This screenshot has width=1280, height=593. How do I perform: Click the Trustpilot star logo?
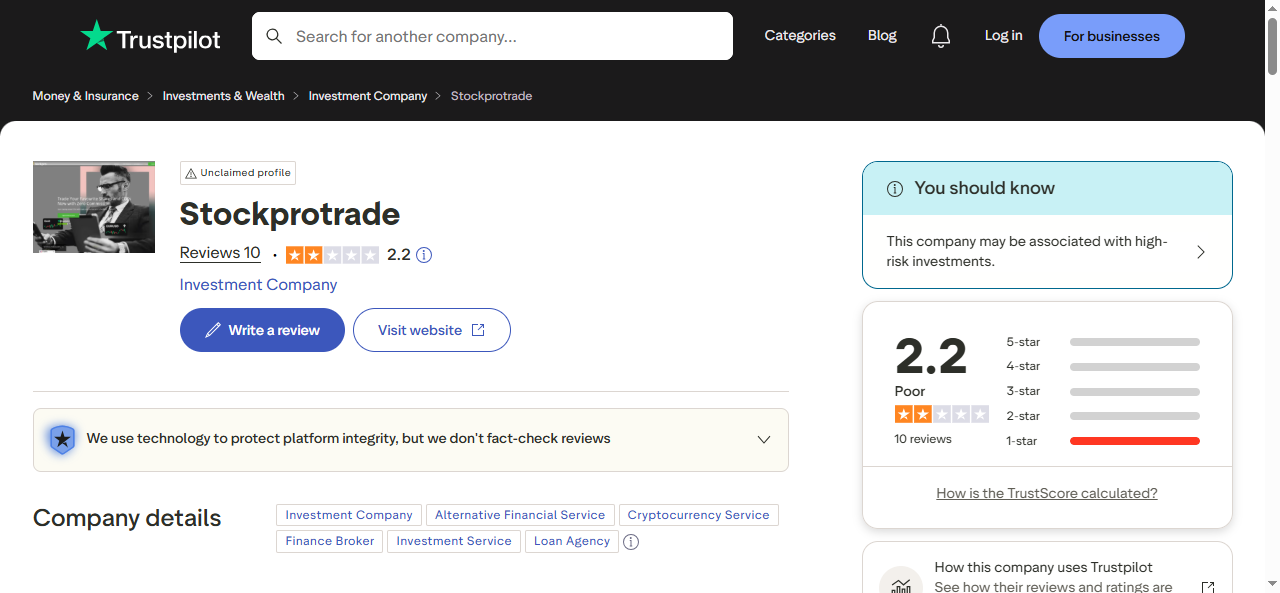[97, 36]
